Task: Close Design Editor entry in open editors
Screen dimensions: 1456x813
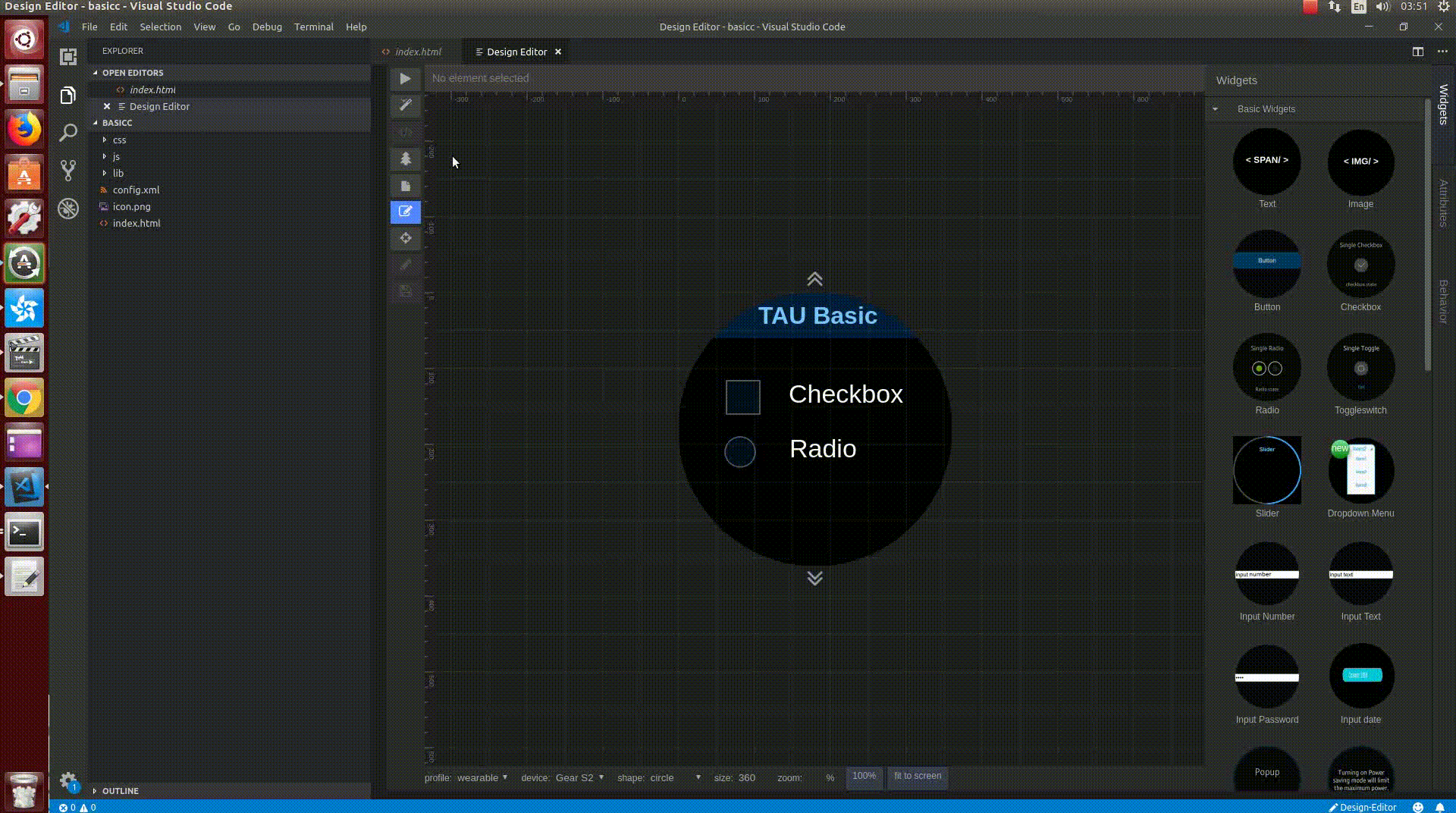Action: click(107, 106)
